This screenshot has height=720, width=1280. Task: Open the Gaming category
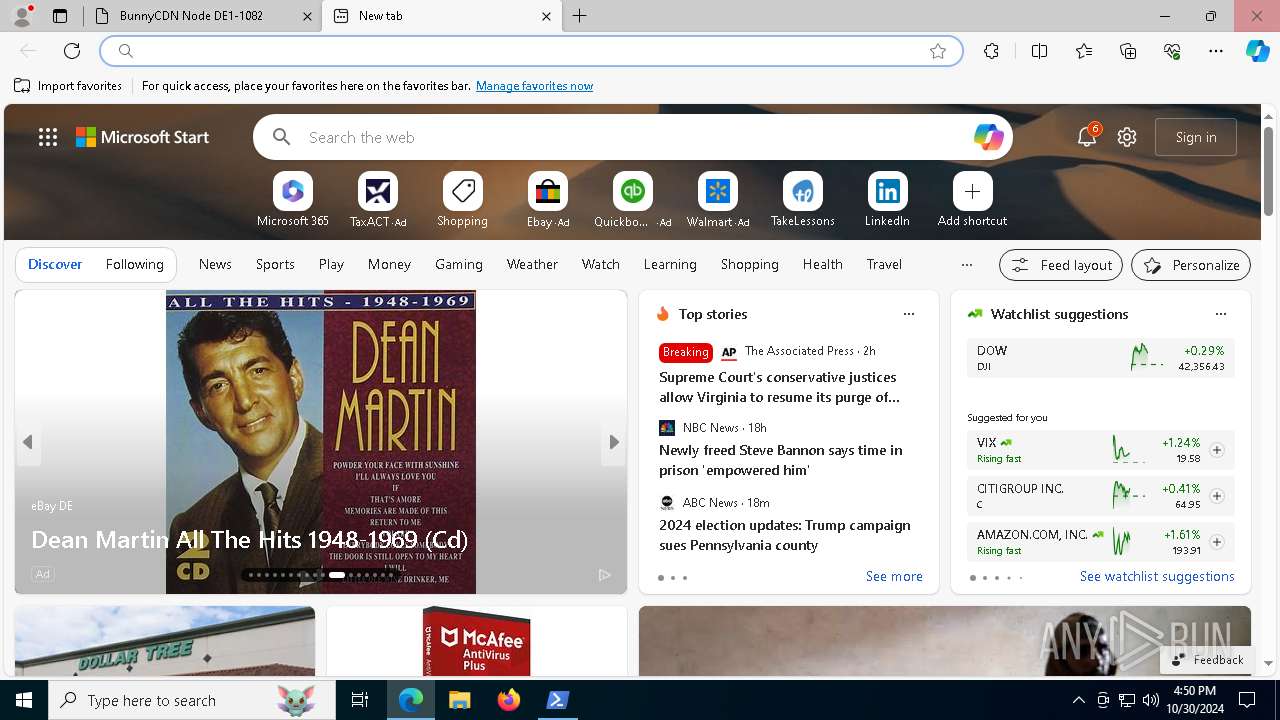coord(459,265)
